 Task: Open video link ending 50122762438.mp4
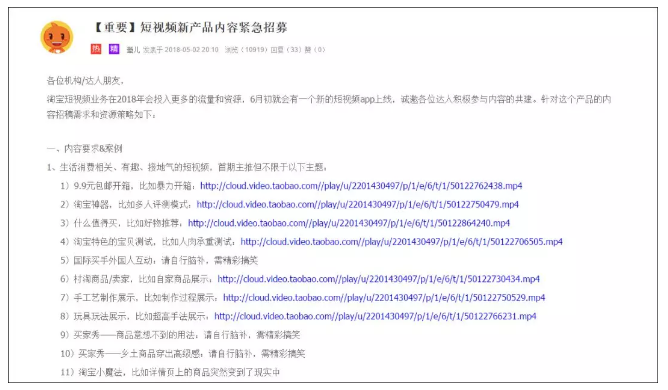click(x=361, y=186)
